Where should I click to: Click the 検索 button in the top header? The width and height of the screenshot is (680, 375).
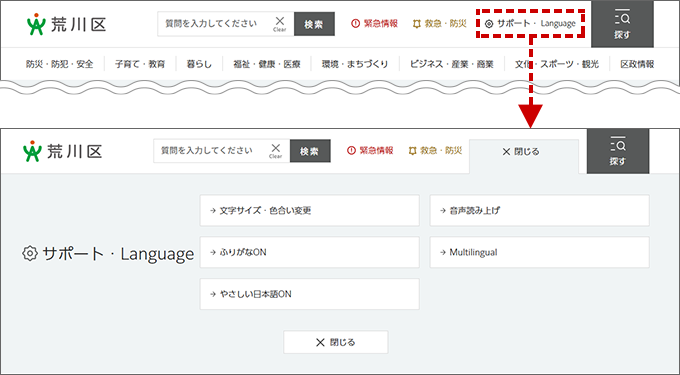coord(314,24)
